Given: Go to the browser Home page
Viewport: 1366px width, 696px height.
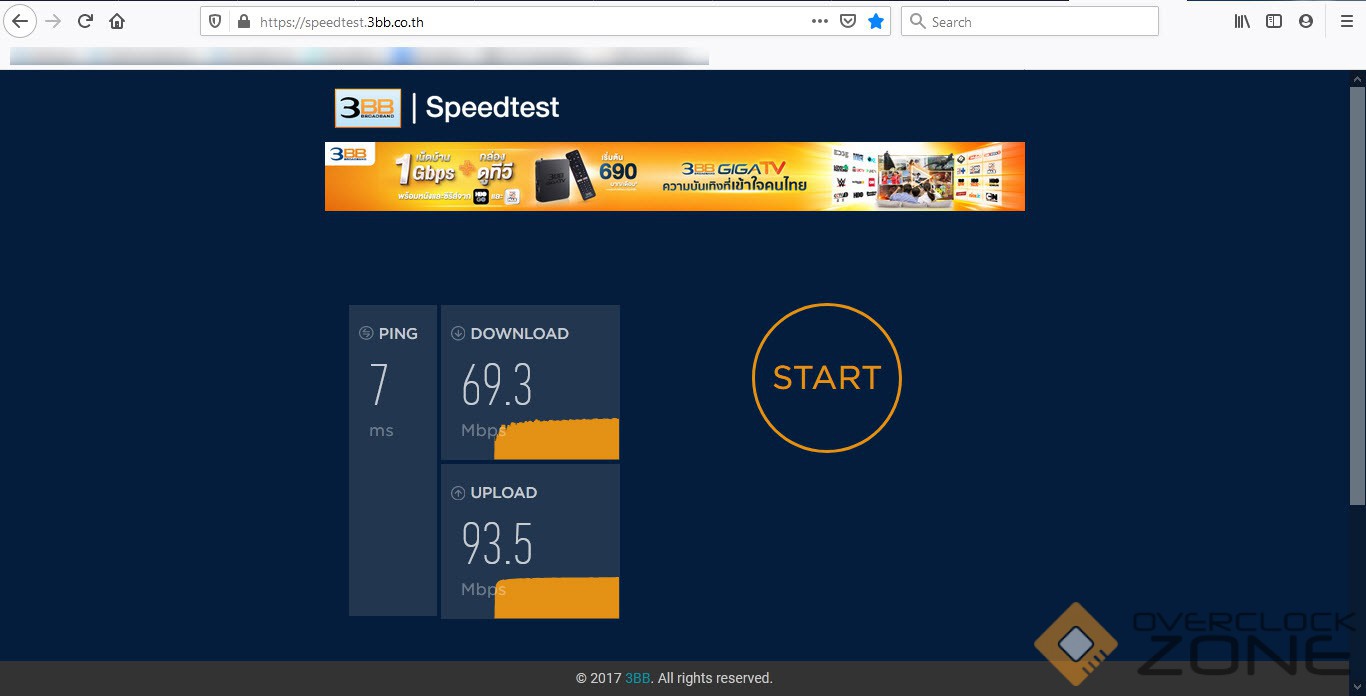Looking at the screenshot, I should click(117, 21).
